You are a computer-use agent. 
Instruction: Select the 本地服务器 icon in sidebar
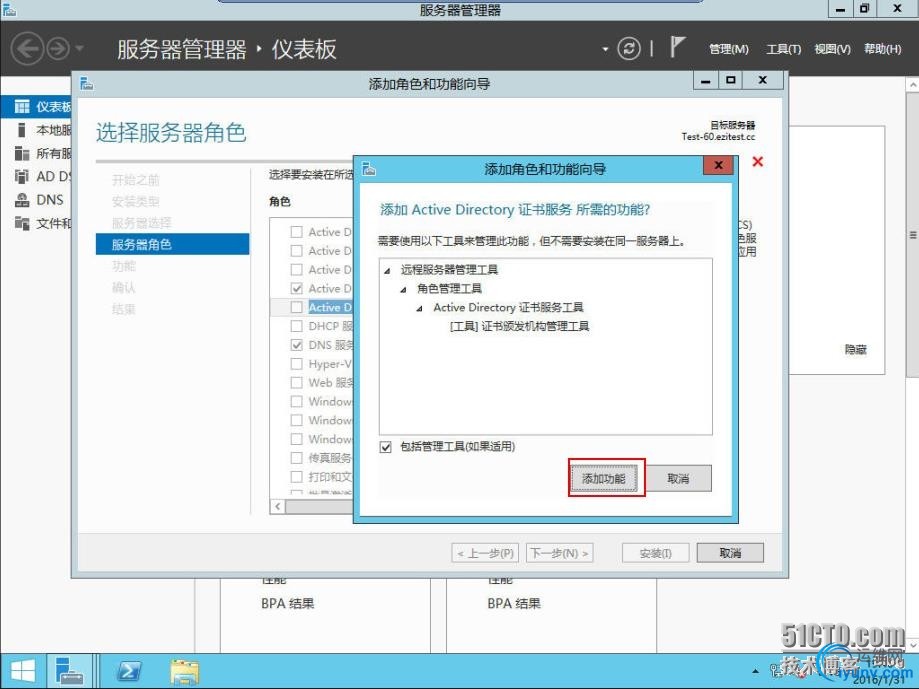(x=22, y=129)
